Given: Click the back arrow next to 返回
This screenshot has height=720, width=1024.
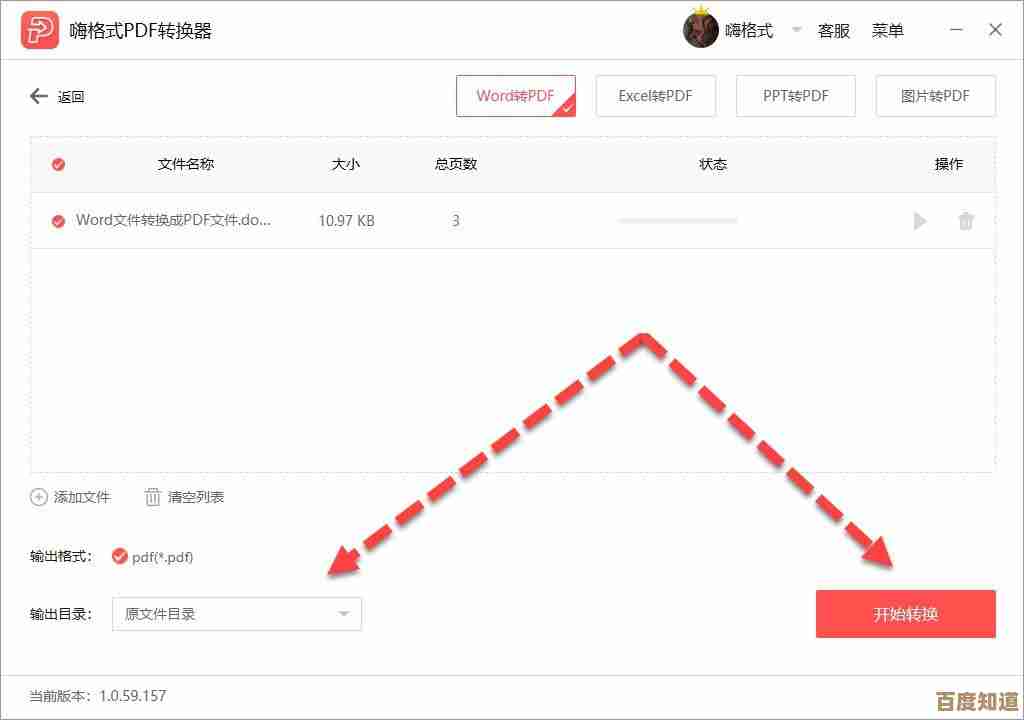Looking at the screenshot, I should 37,95.
